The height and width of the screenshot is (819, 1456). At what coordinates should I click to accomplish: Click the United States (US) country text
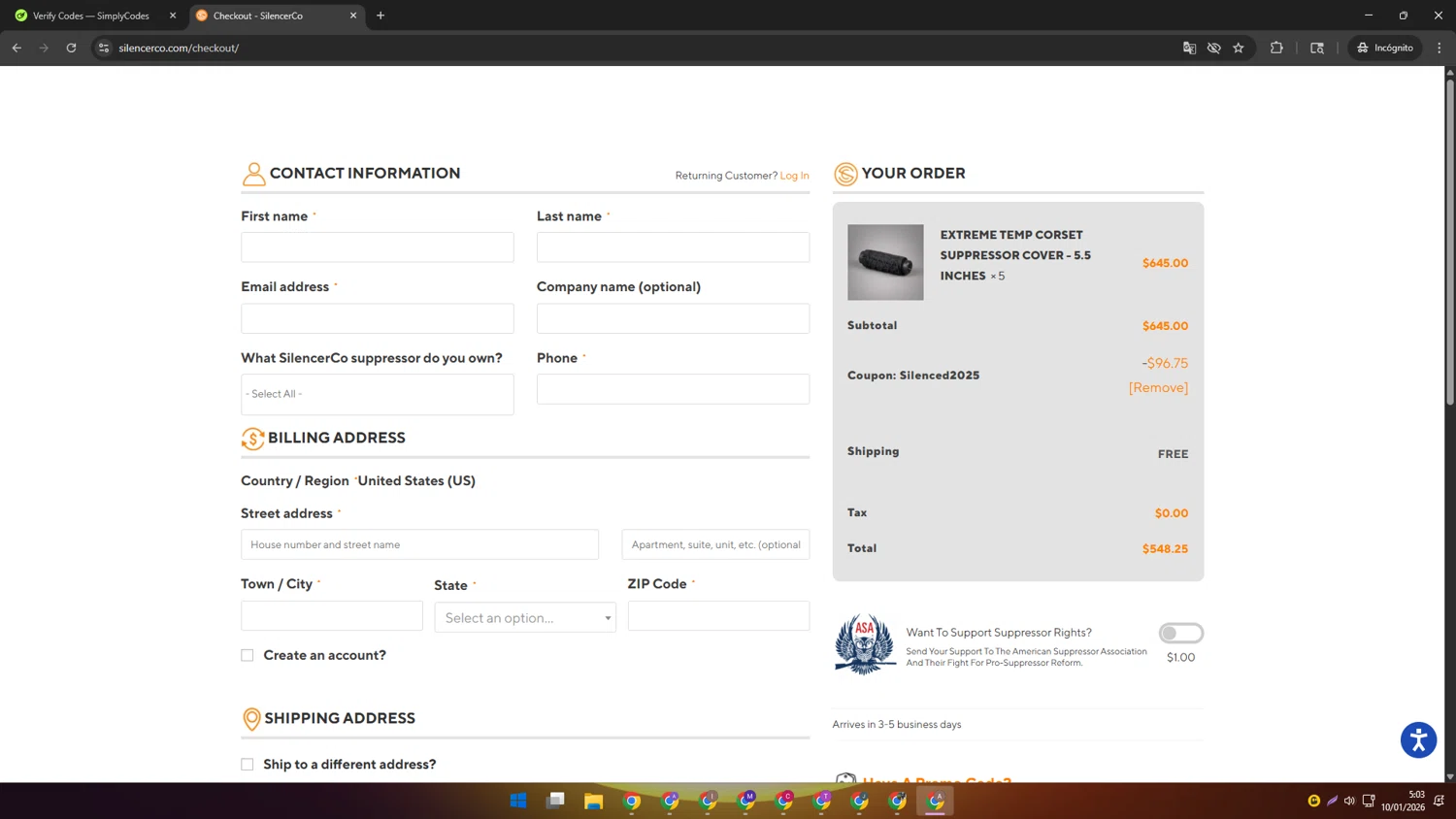(416, 481)
